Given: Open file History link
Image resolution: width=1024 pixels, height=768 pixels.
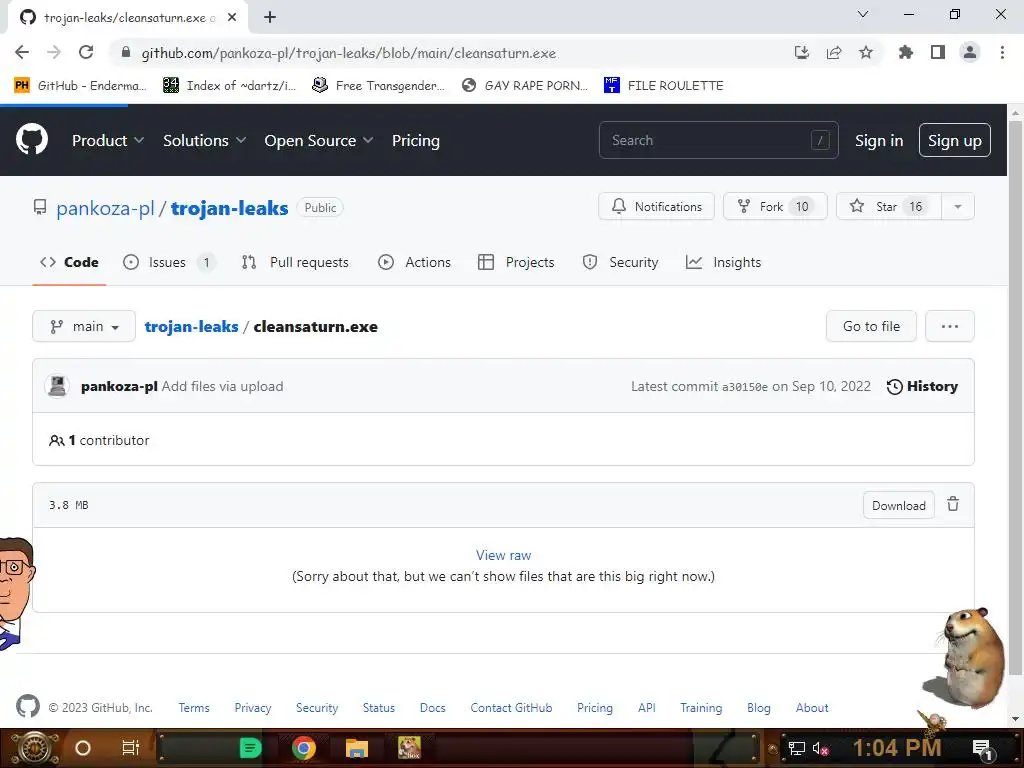Looking at the screenshot, I should (x=922, y=386).
